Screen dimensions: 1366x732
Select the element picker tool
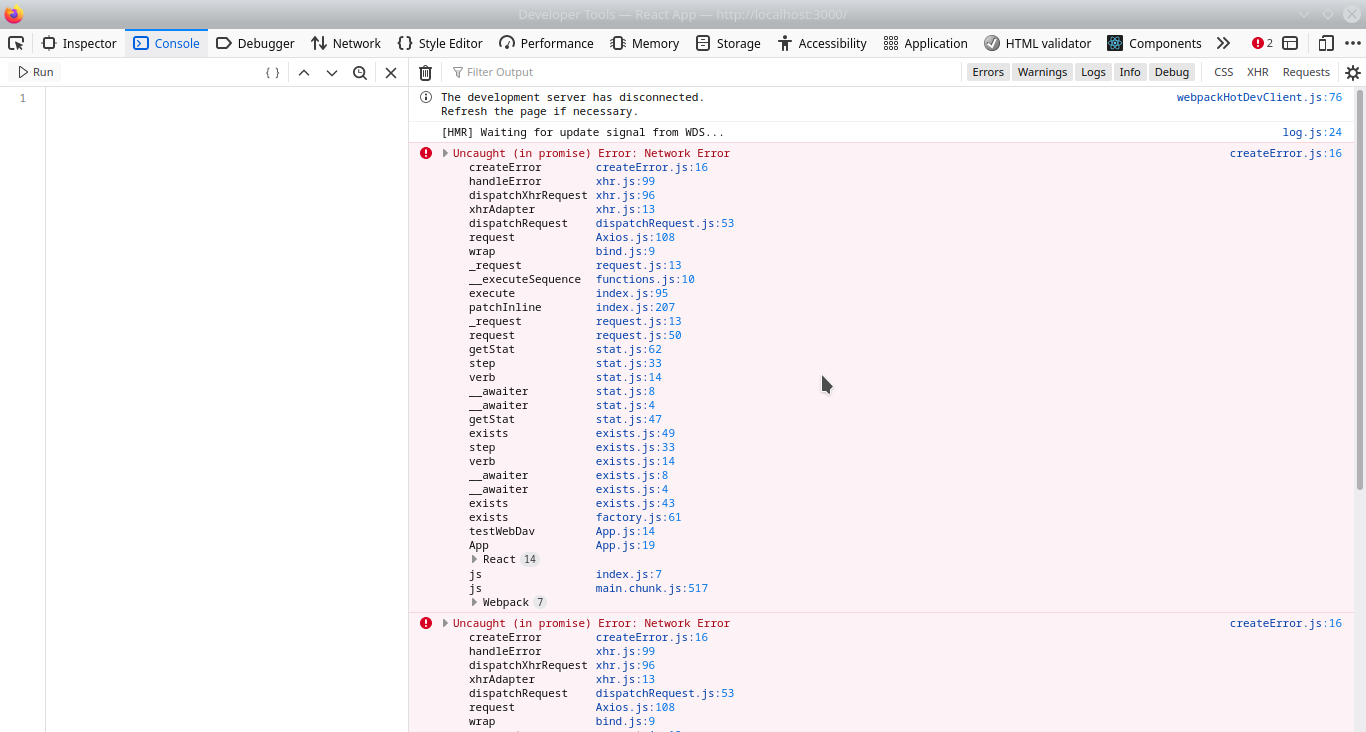click(15, 43)
